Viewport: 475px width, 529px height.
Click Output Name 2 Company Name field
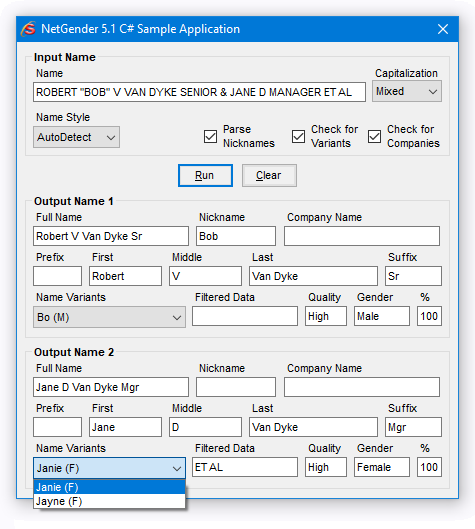(362, 387)
